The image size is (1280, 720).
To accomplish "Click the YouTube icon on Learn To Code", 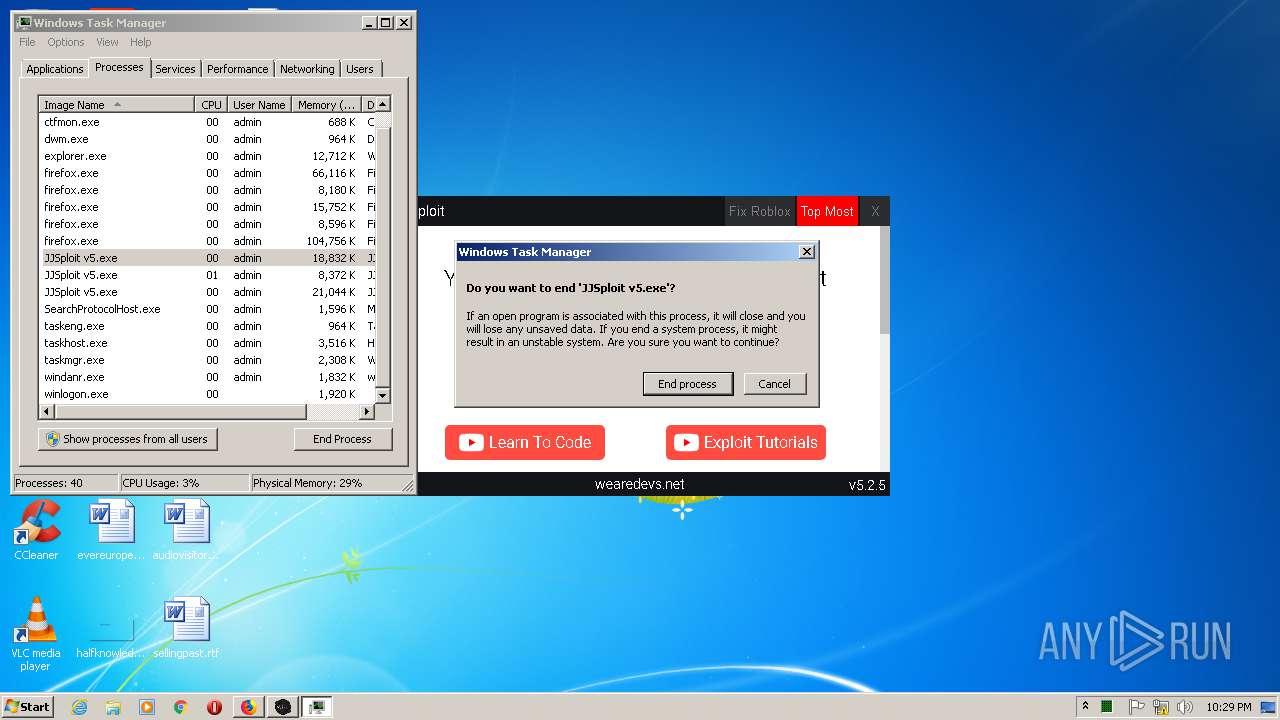I will click(x=471, y=442).
